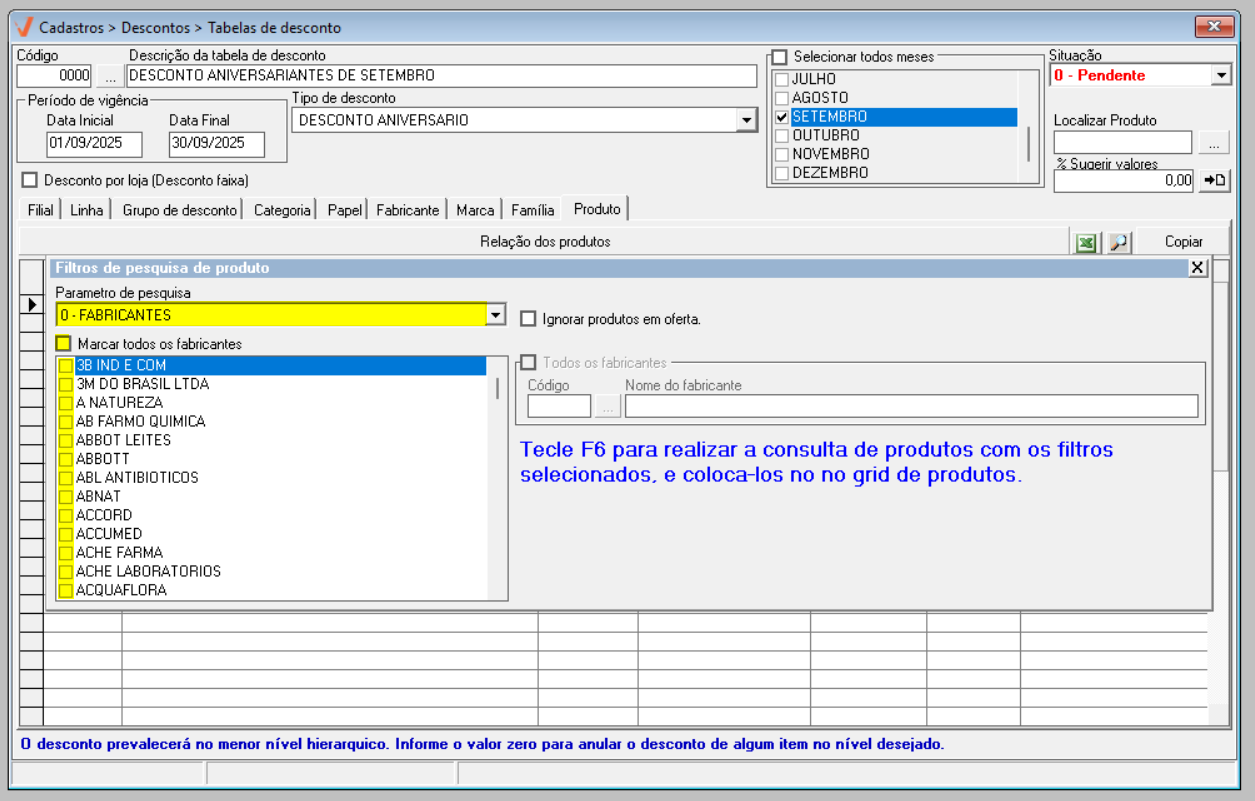Screen dimensions: 1255x801
Task: Click the magnifier product search icon
Action: click(1118, 242)
